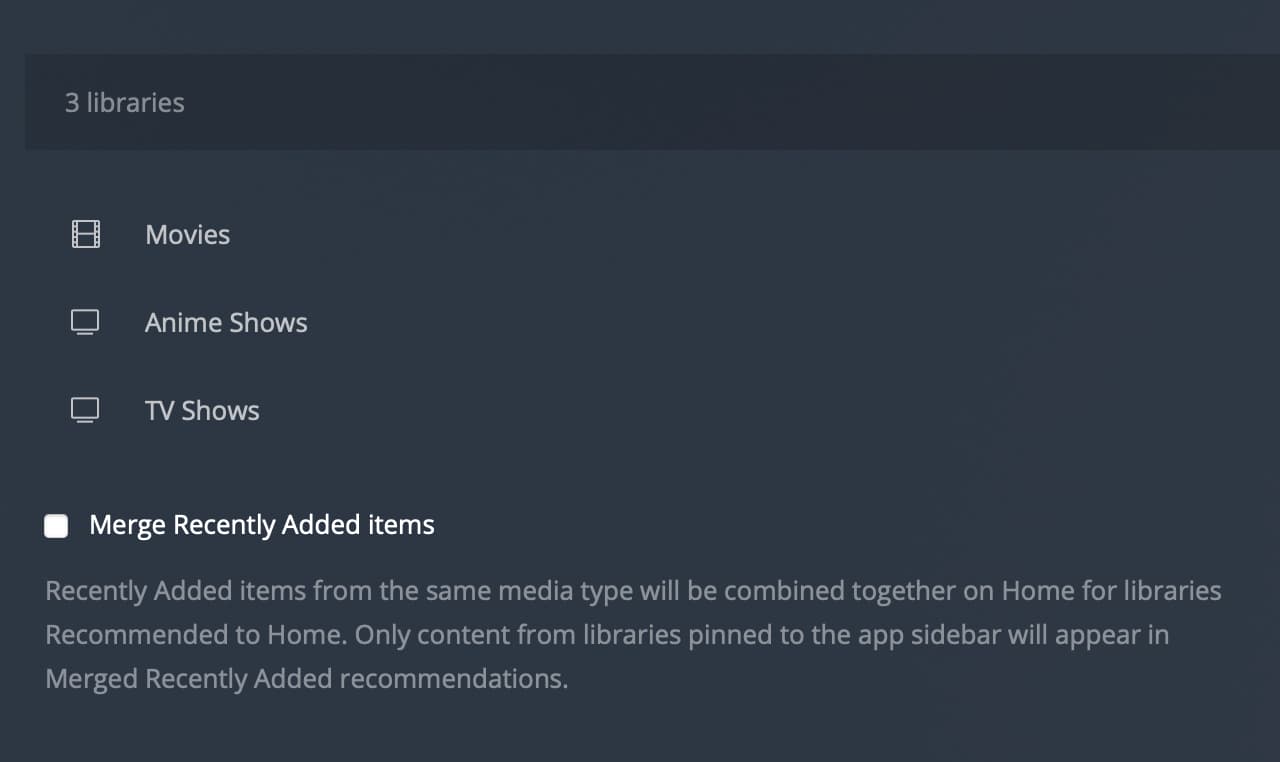The height and width of the screenshot is (762, 1280).
Task: Choose the TV Shows library name
Action: (x=202, y=411)
